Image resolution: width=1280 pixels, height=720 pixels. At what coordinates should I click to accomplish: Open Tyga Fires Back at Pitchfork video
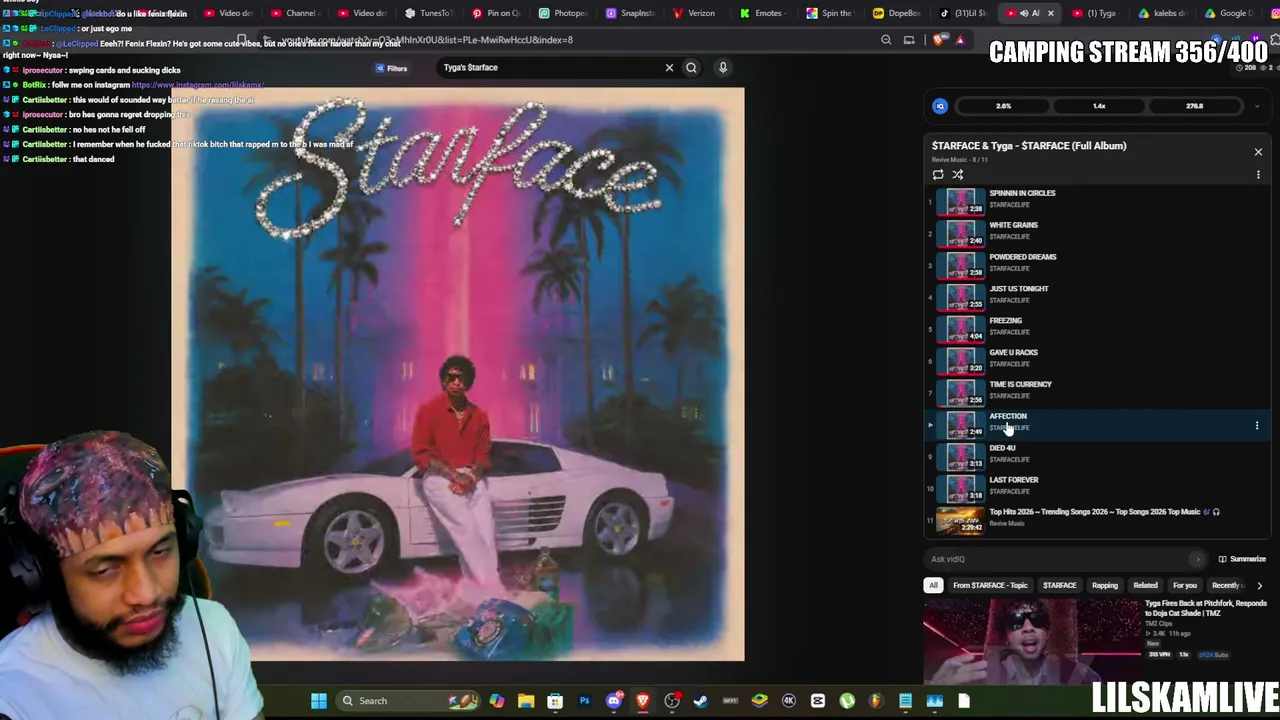tap(1205, 608)
